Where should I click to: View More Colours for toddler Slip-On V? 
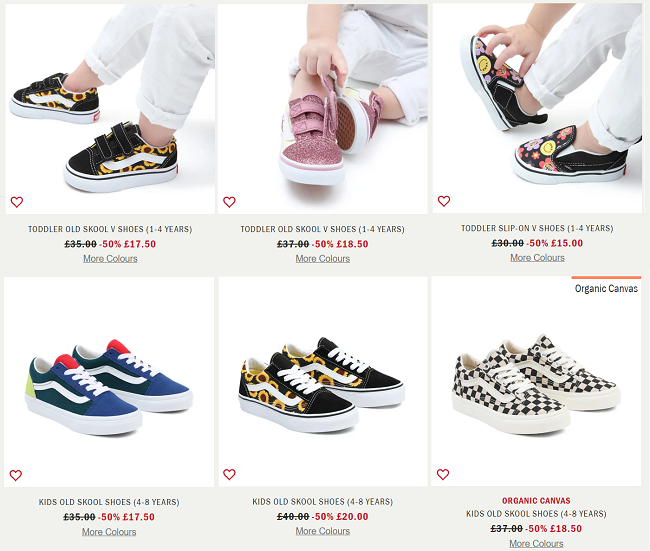click(537, 258)
